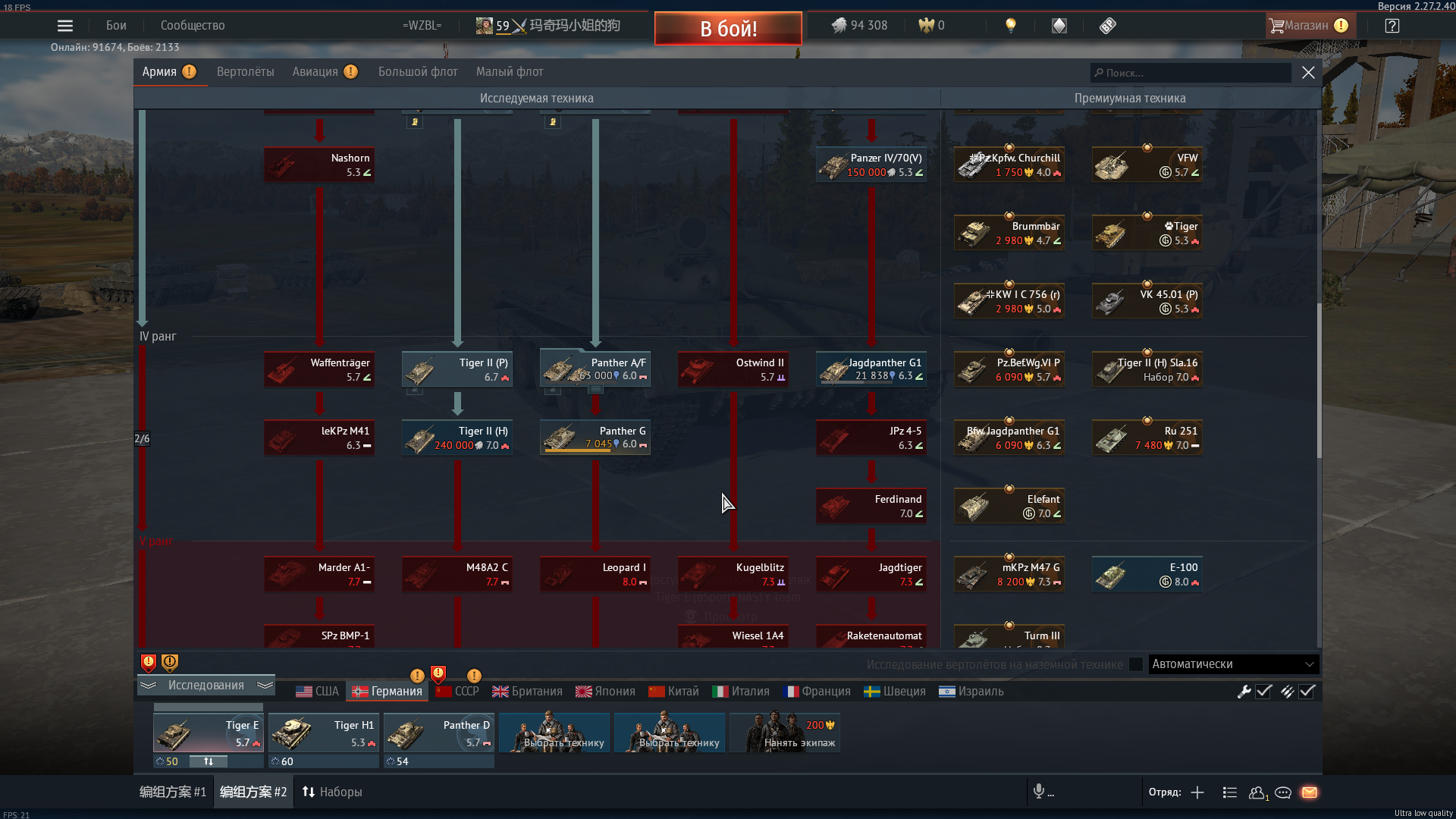
Task: Click the Golden Eagles balance icon
Action: tap(926, 26)
